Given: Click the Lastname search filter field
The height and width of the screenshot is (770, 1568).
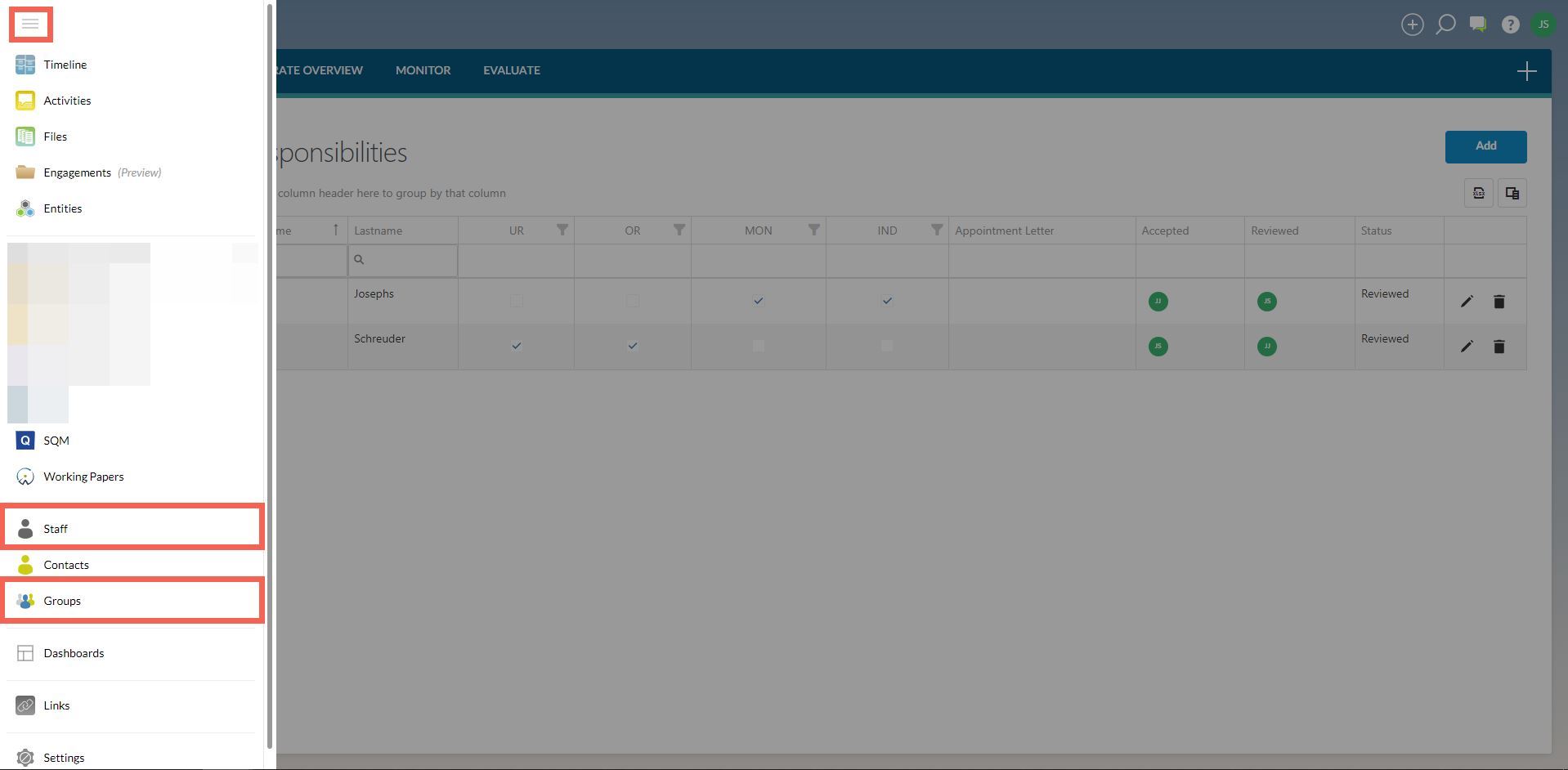Looking at the screenshot, I should click(x=402, y=260).
